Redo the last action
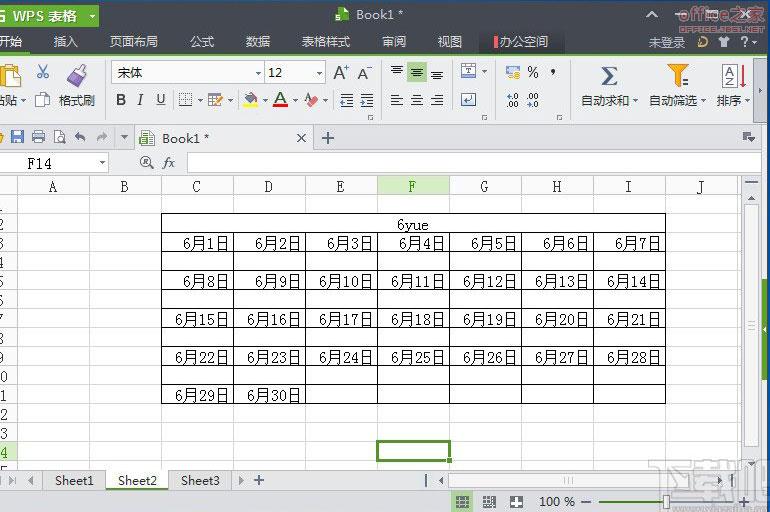The height and width of the screenshot is (512, 770). pos(102,136)
